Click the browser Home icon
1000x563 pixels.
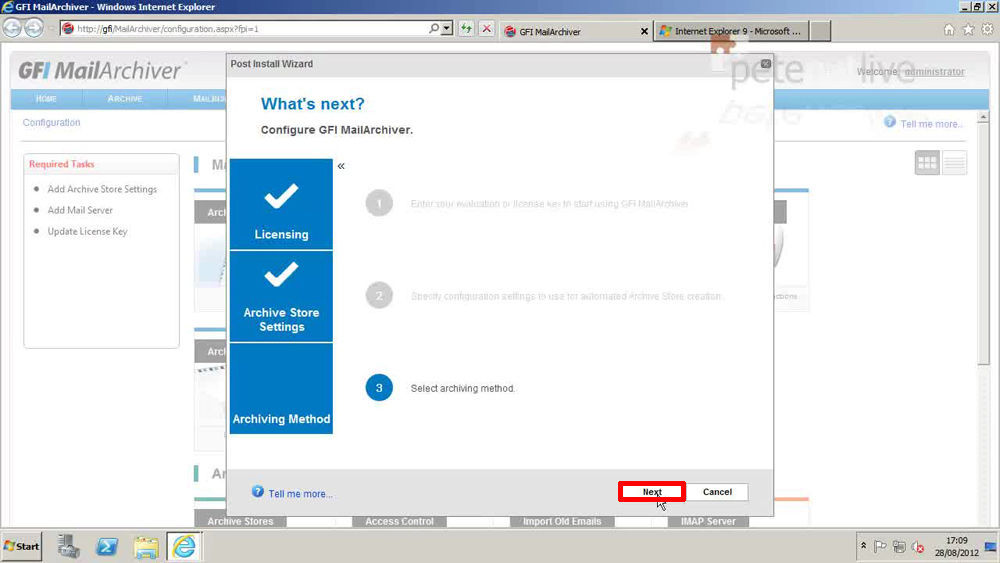point(949,29)
